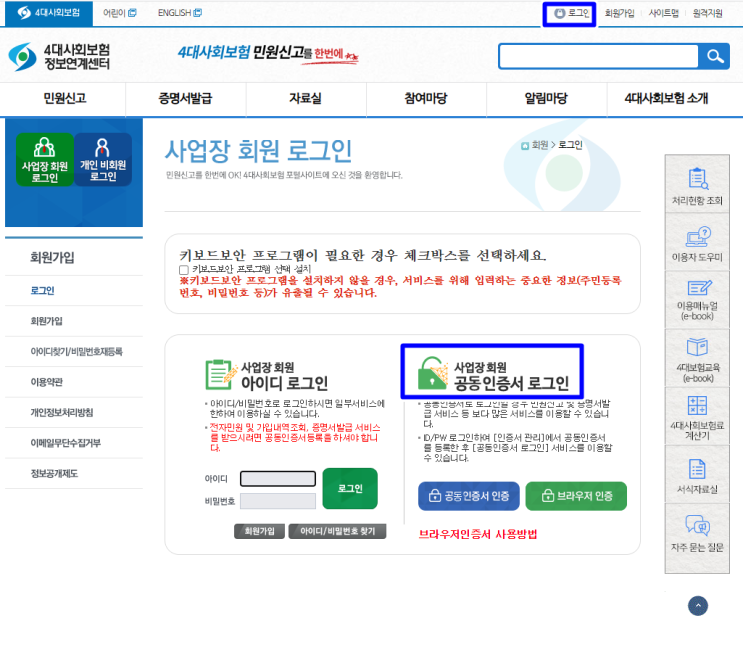Viewport: 743px width, 655px height.
Task: Click the magnifier search button
Action: (714, 57)
